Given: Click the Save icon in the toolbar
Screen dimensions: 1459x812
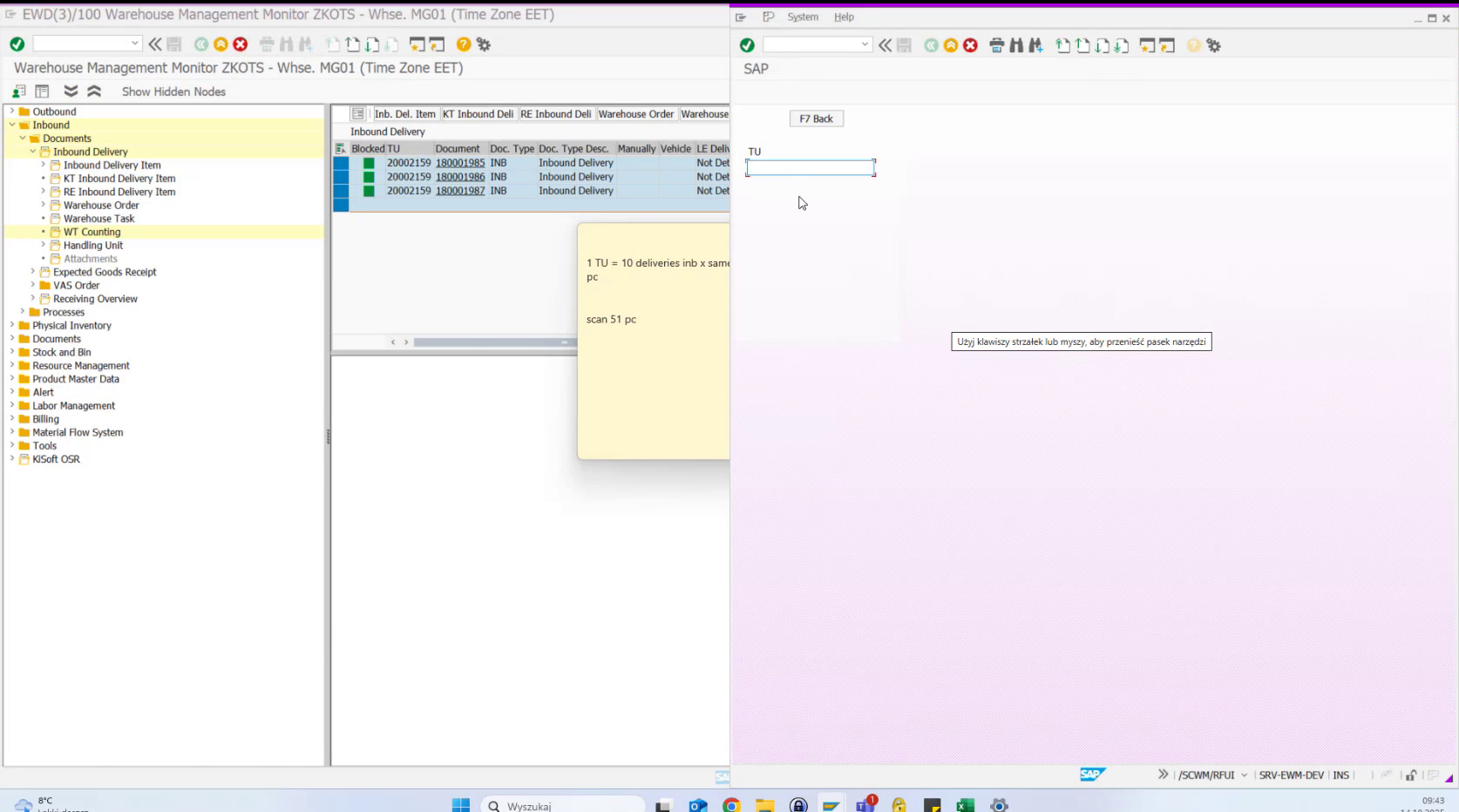Looking at the screenshot, I should coord(174,44).
